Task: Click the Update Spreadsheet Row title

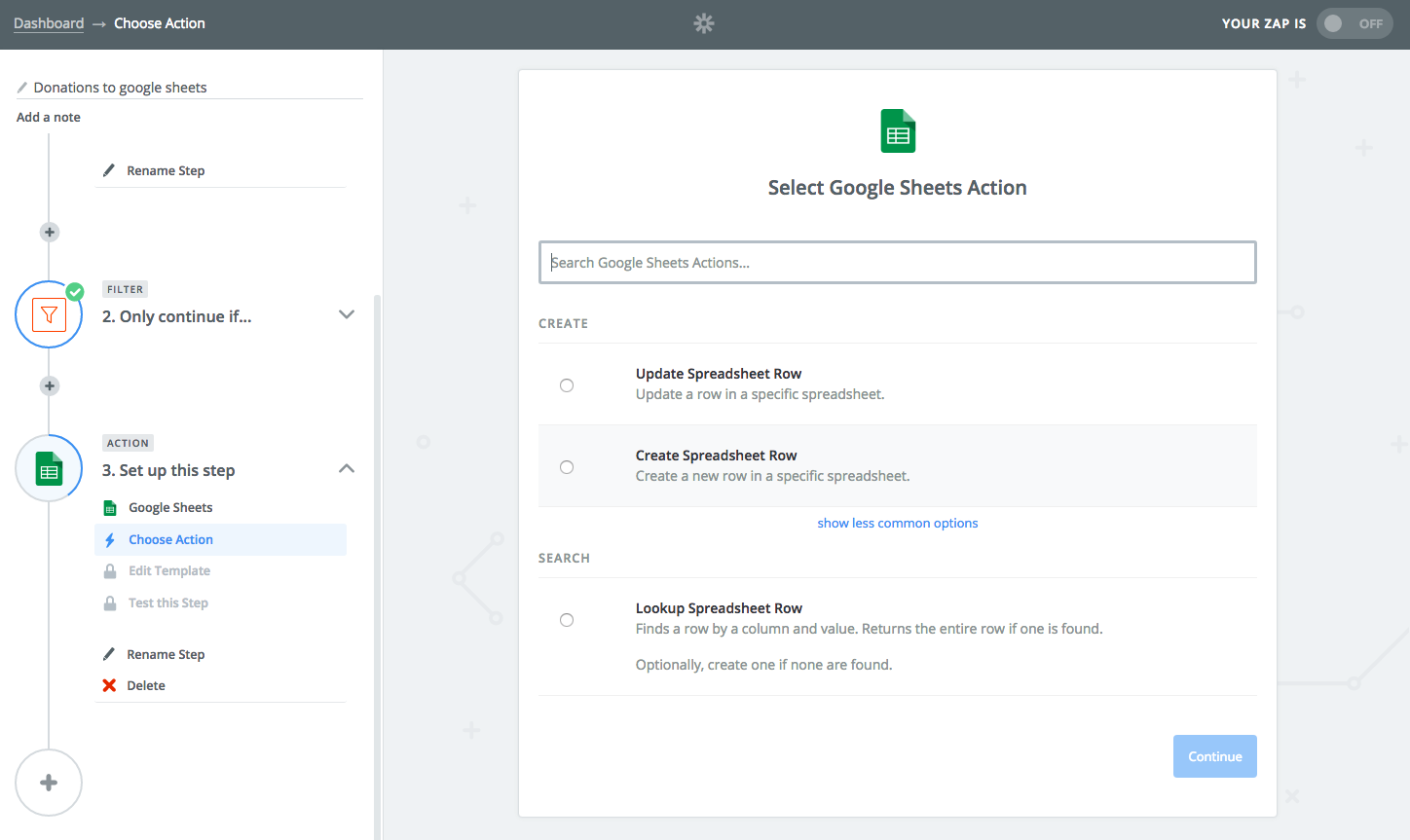Action: (719, 374)
